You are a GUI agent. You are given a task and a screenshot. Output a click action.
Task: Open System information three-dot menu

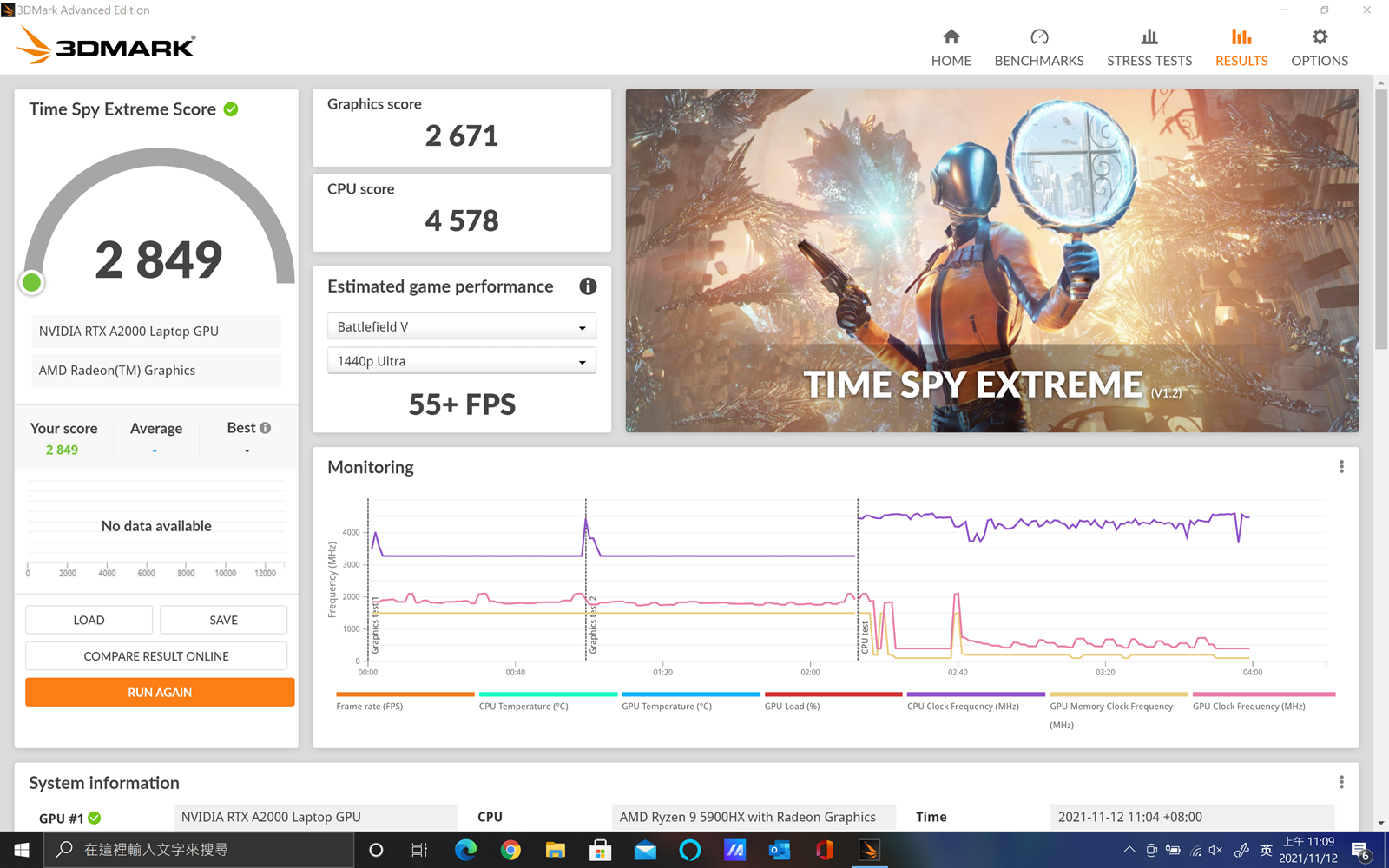1341,782
